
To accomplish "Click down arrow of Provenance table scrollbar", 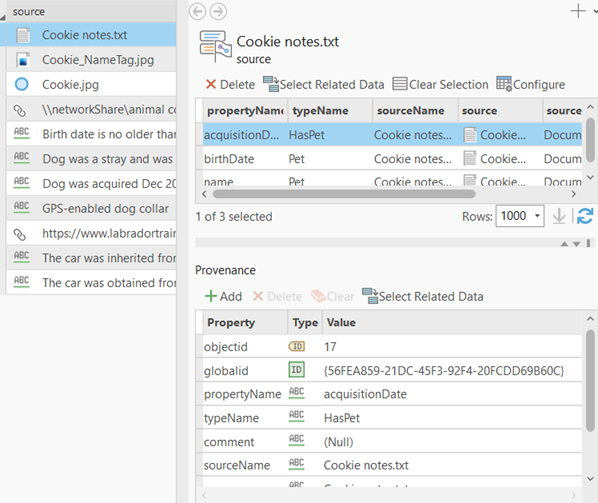I will coord(590,479).
